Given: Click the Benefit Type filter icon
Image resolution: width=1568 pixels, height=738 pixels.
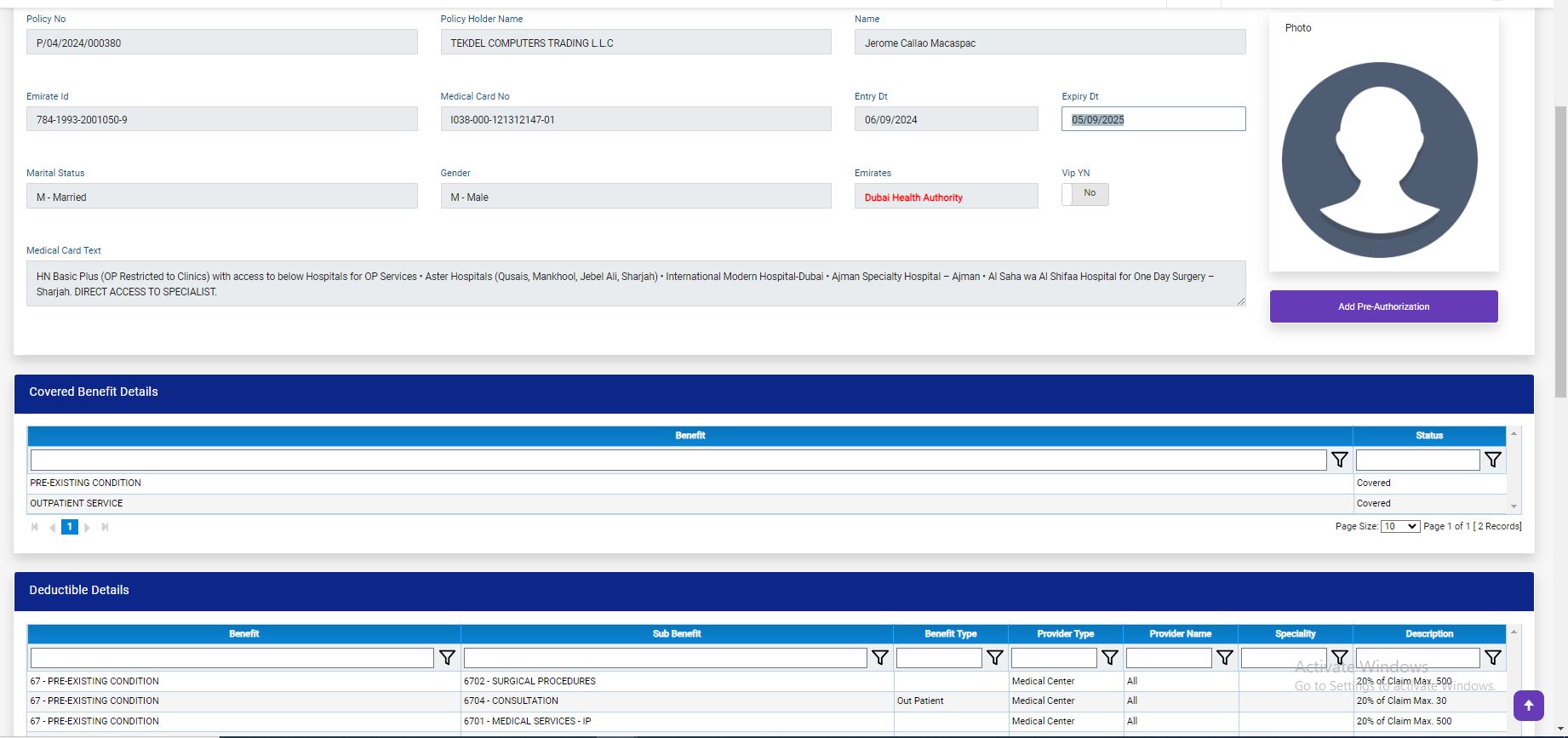Looking at the screenshot, I should click(994, 657).
